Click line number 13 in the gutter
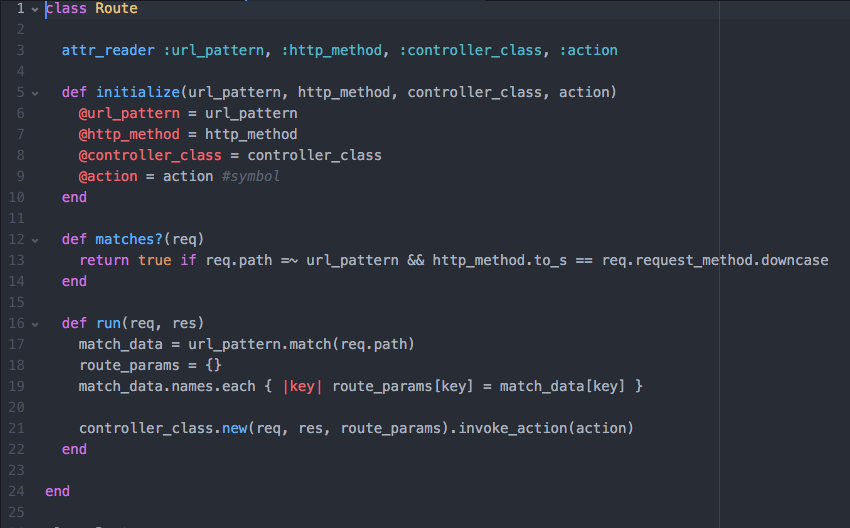 [16, 260]
